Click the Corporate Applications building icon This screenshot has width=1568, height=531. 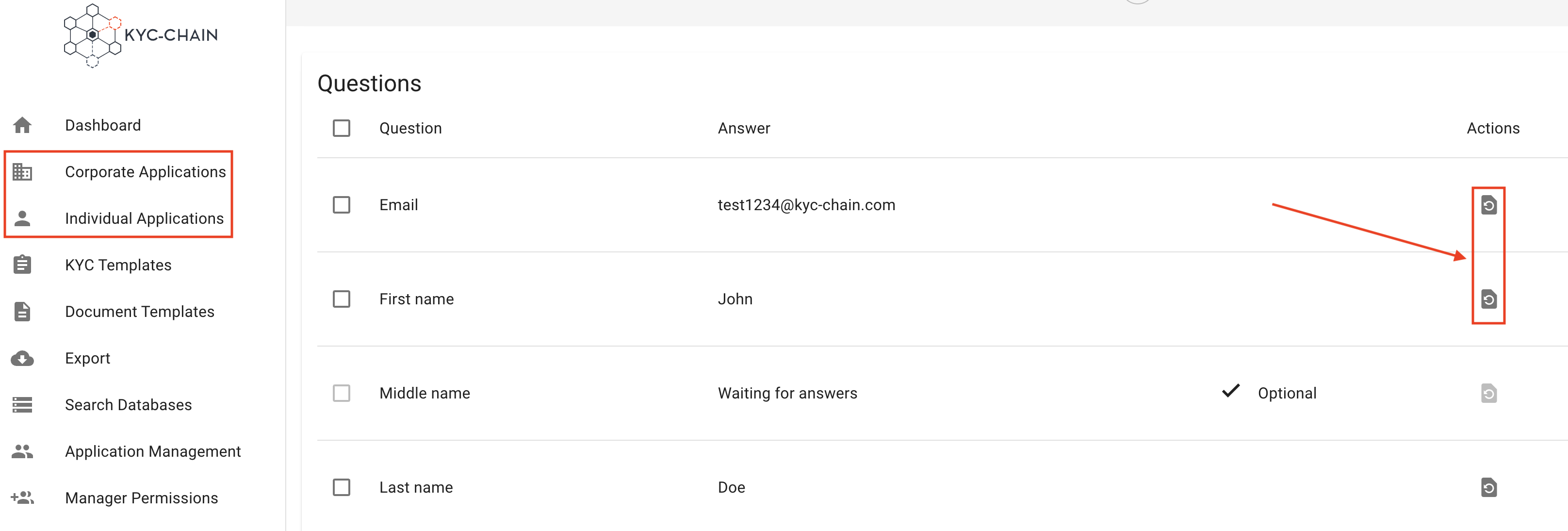(22, 172)
